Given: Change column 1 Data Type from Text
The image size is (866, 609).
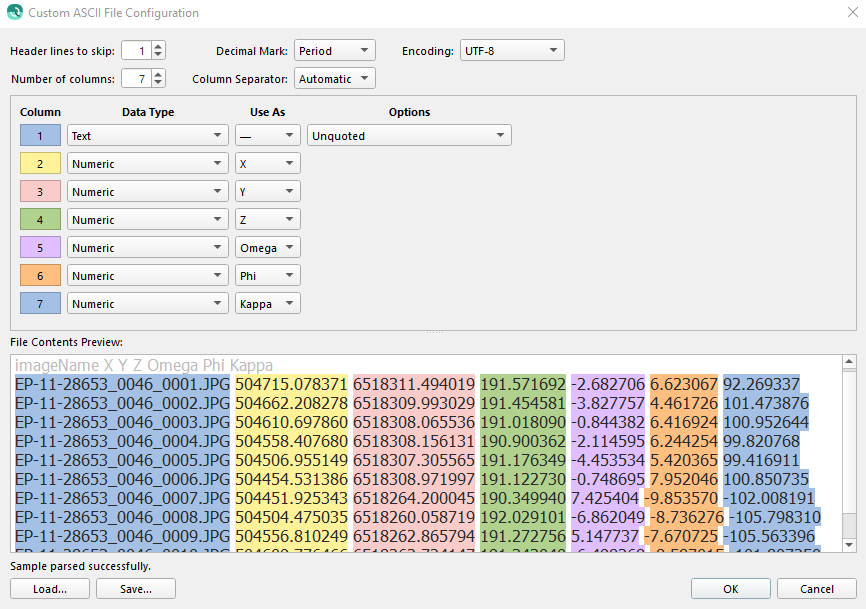Looking at the screenshot, I should click(x=148, y=135).
